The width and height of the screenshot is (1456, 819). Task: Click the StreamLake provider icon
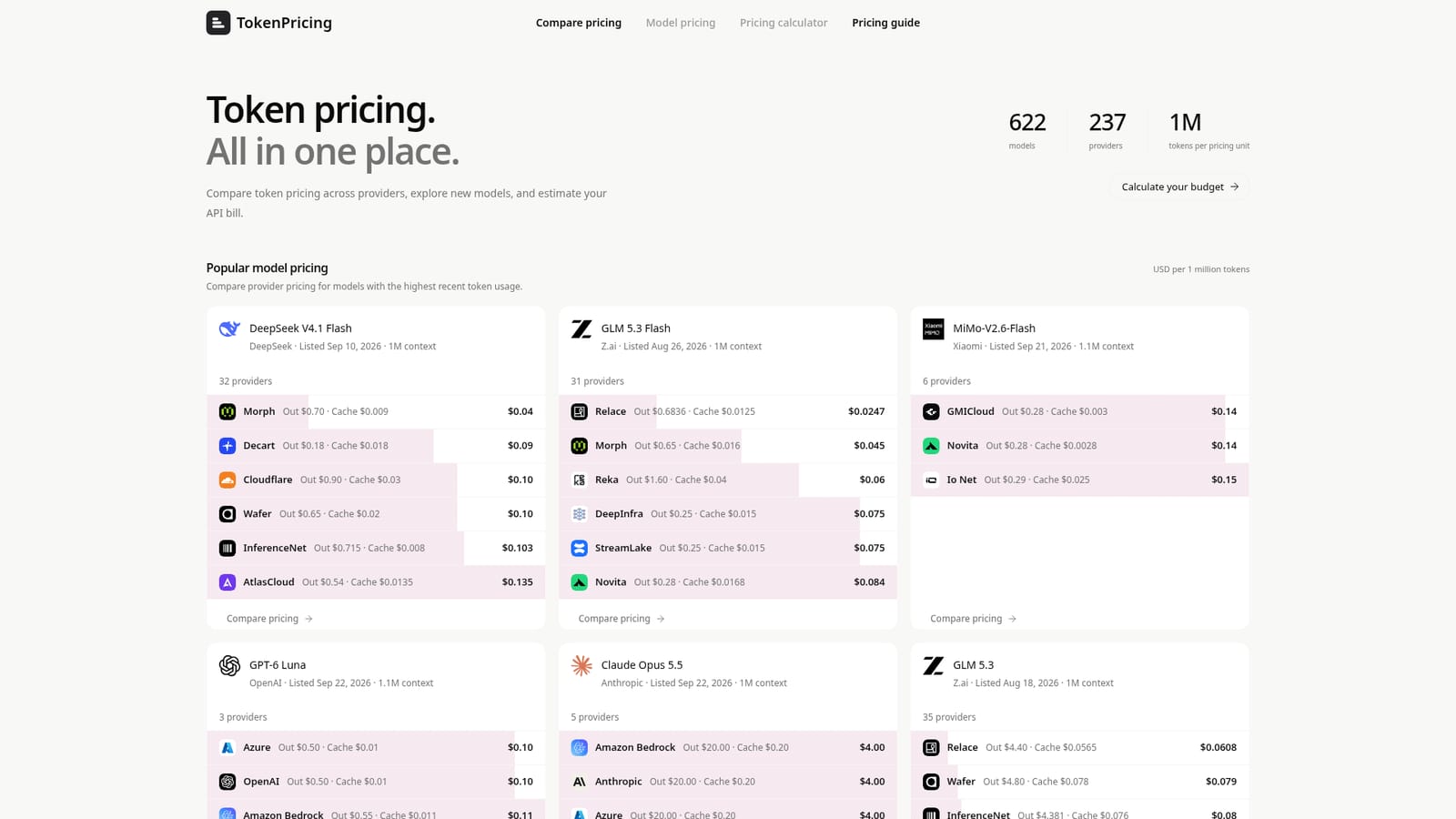[579, 548]
